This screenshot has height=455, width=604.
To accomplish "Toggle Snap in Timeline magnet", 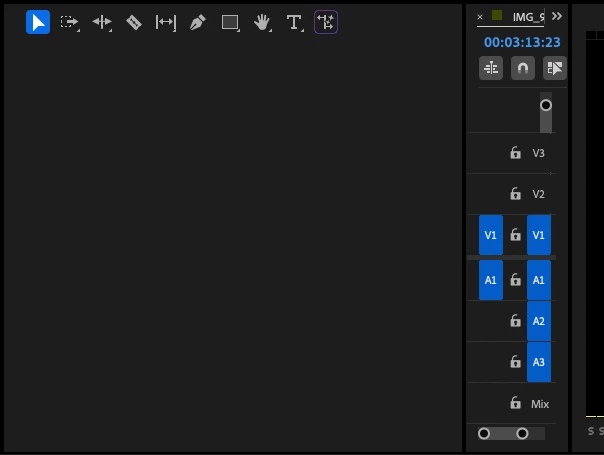I will [523, 68].
